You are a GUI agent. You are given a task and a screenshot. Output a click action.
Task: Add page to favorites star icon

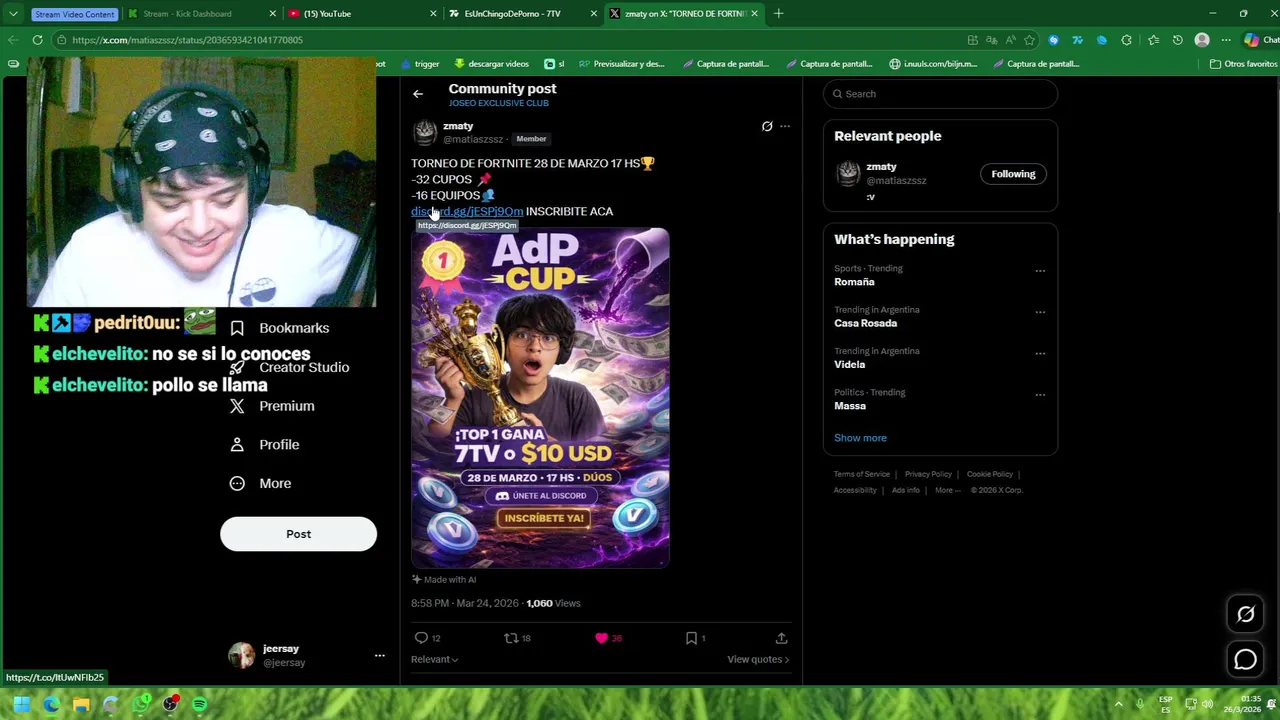coord(1029,40)
